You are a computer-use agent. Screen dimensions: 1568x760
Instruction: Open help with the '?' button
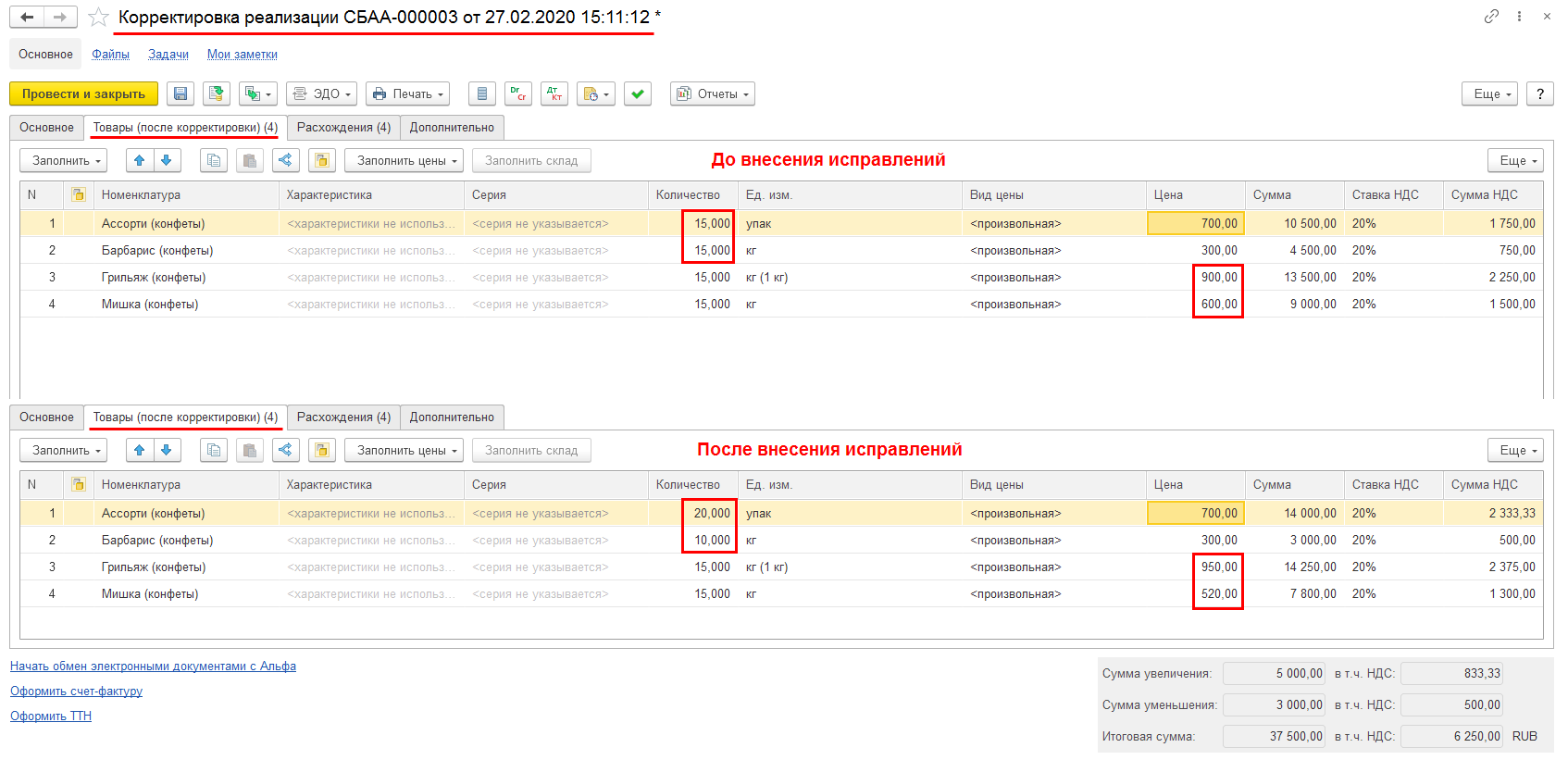coord(1539,93)
